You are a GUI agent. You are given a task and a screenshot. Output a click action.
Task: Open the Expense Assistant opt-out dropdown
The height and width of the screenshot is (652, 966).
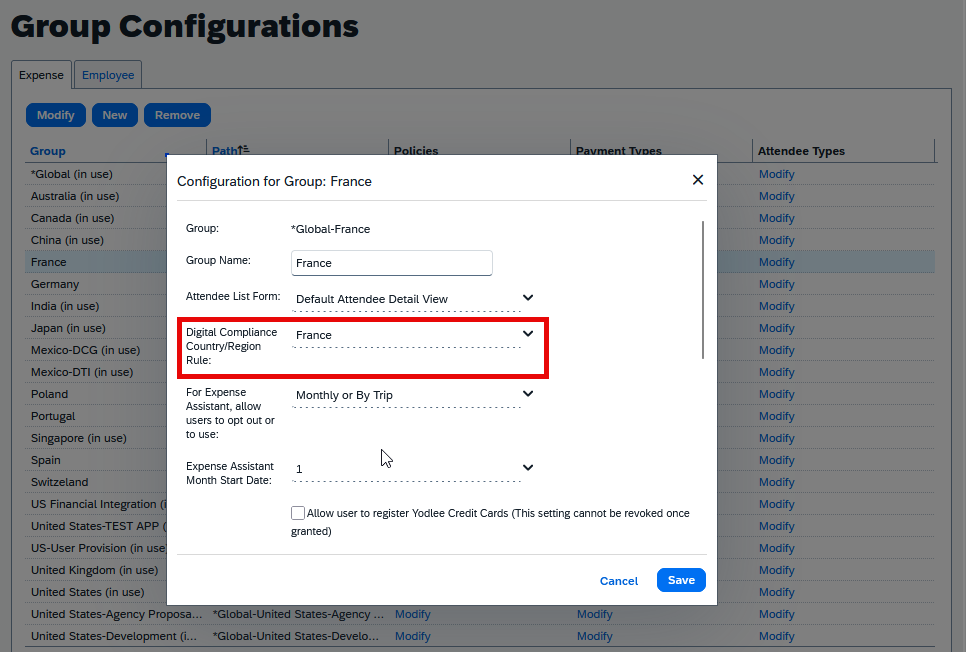click(x=412, y=395)
